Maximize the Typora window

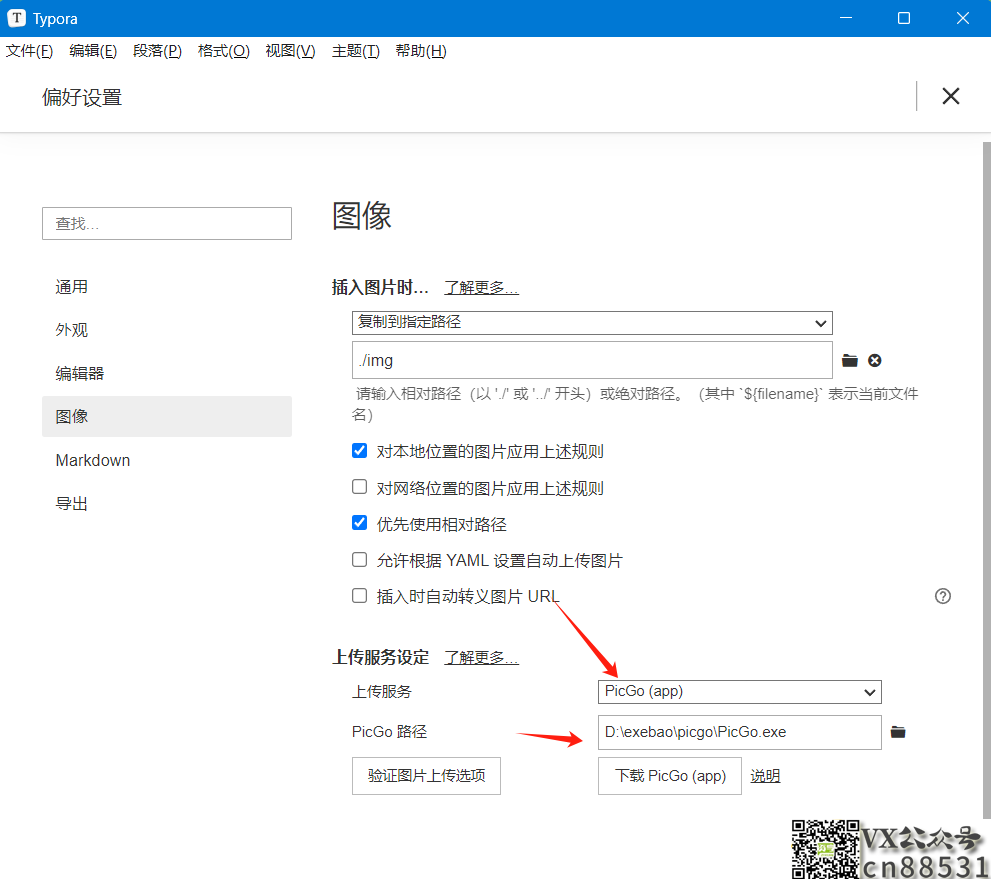tap(904, 18)
